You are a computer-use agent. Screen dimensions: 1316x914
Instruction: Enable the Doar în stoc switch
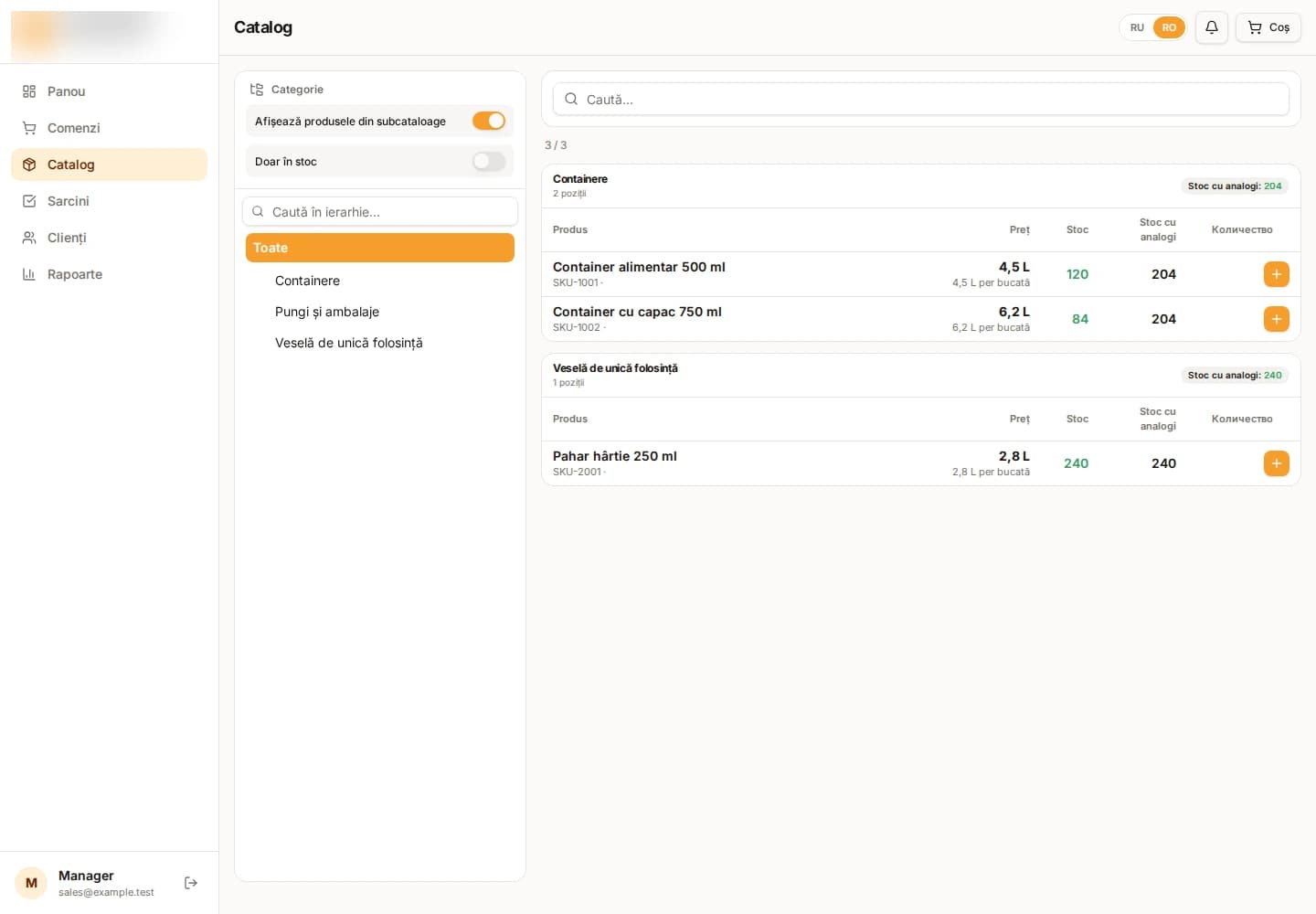489,162
